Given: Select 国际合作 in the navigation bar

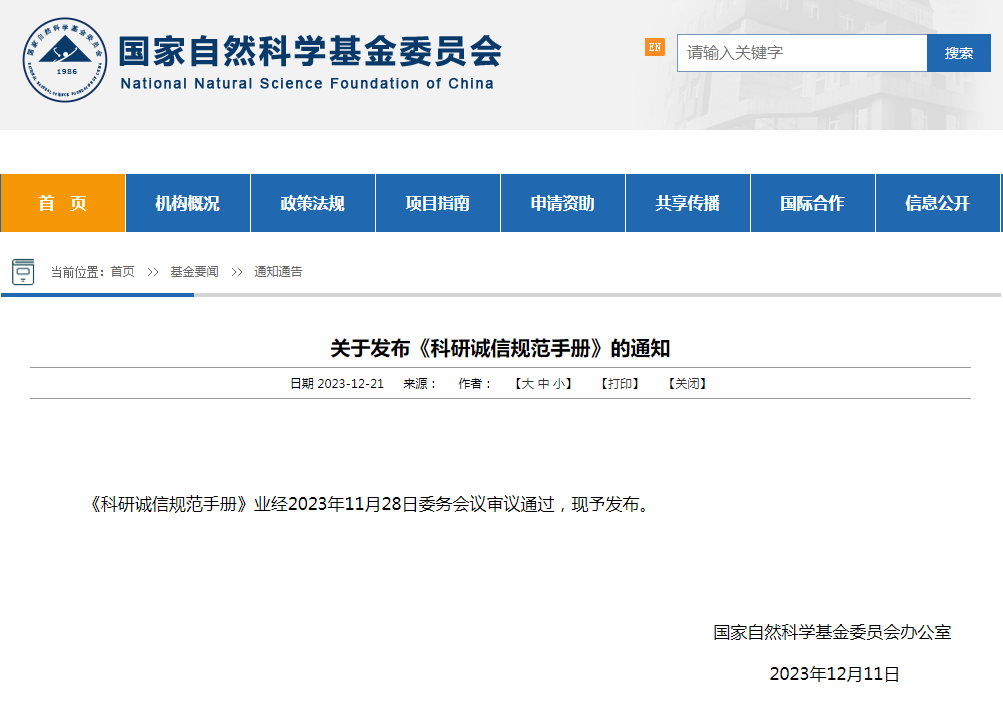Looking at the screenshot, I should click(812, 203).
